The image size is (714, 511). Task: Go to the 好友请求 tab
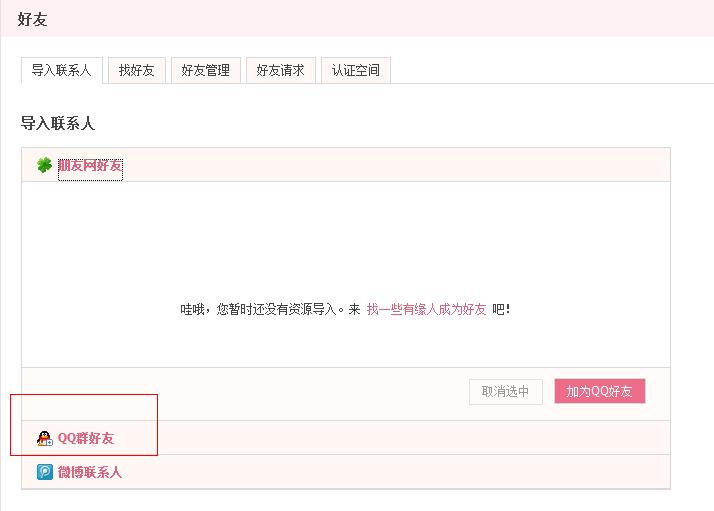(280, 71)
